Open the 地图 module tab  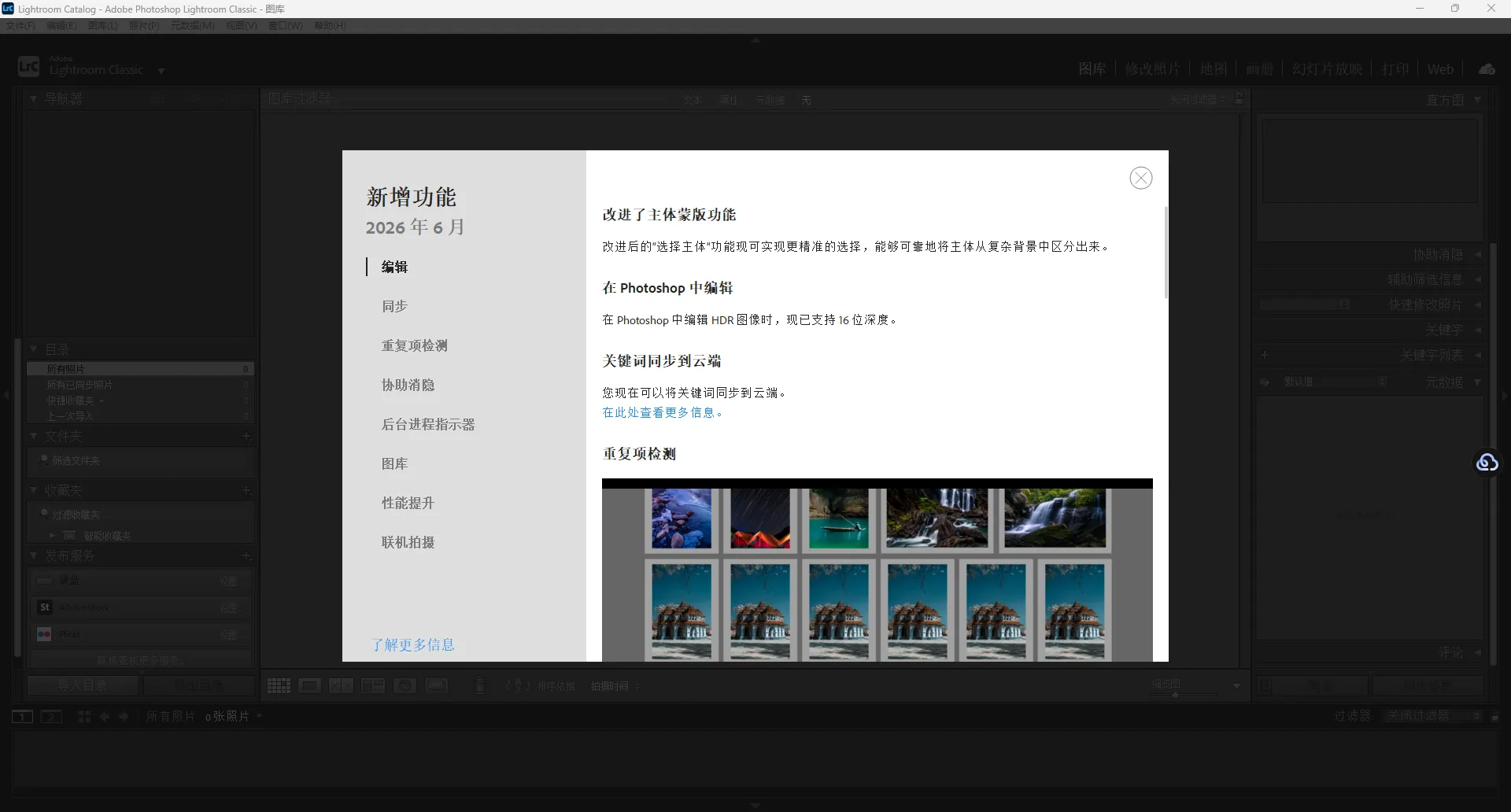[1213, 69]
